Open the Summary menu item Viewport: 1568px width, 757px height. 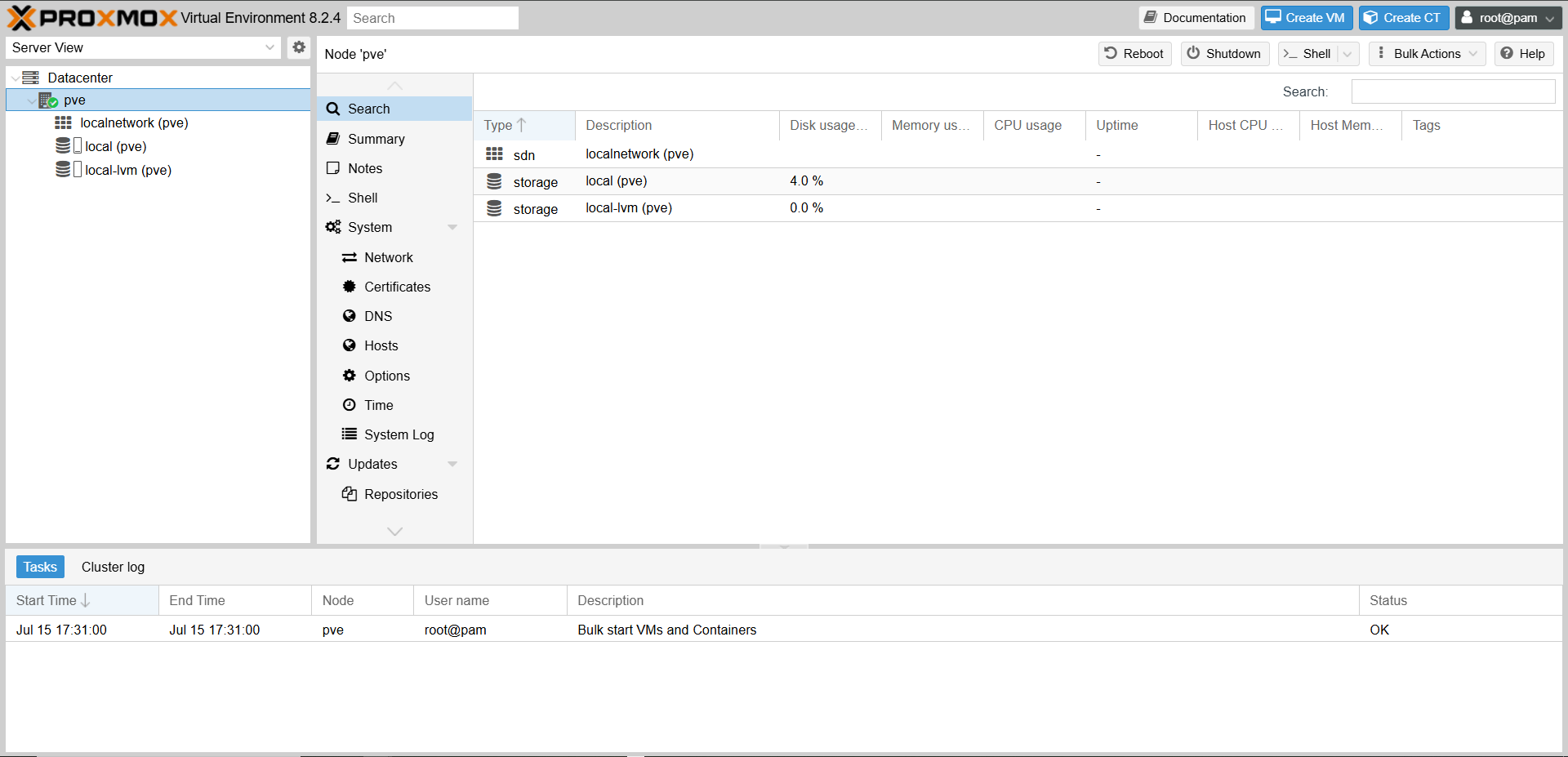point(376,139)
